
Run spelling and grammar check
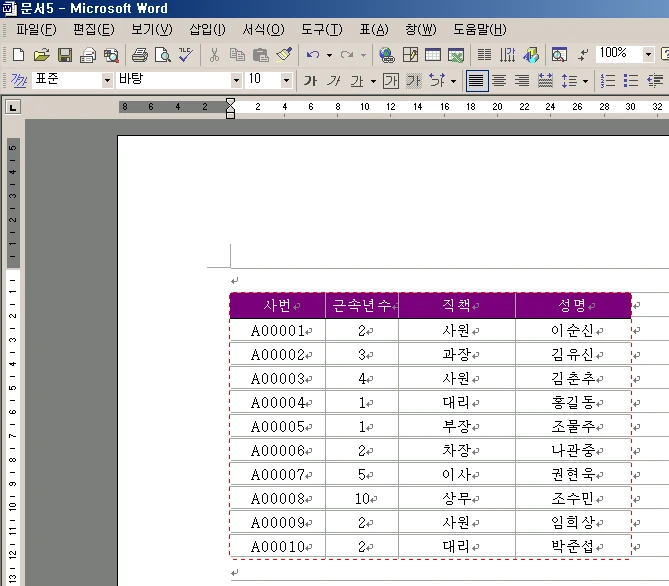click(185, 55)
